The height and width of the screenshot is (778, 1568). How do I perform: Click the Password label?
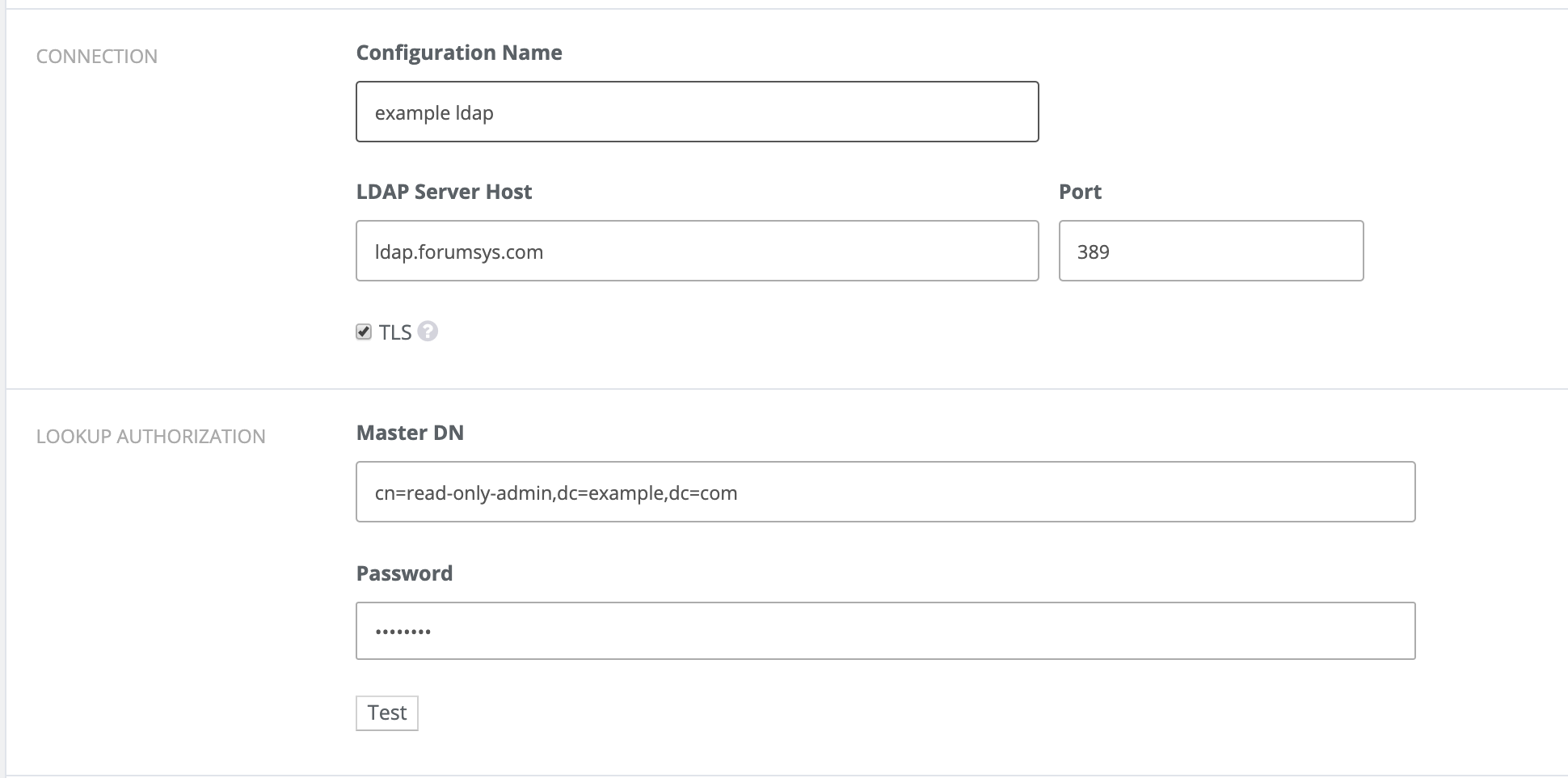tap(404, 573)
